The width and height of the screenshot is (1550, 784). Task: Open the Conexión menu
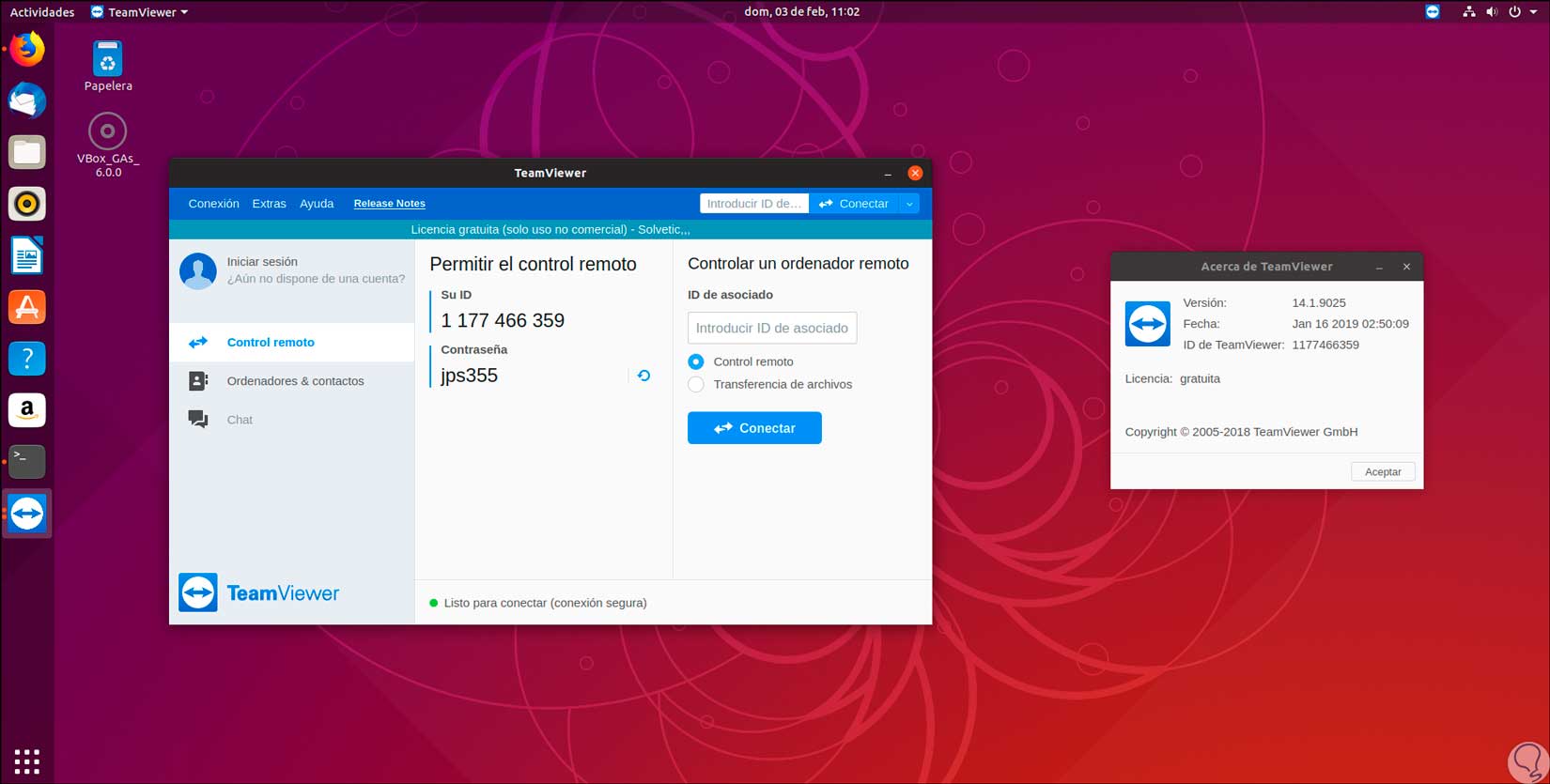pyautogui.click(x=213, y=204)
